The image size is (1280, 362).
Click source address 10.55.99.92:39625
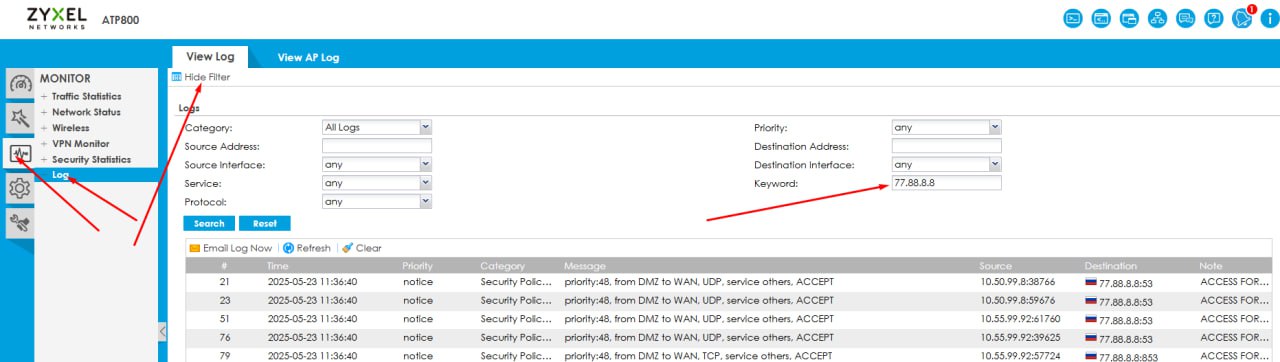(1021, 337)
